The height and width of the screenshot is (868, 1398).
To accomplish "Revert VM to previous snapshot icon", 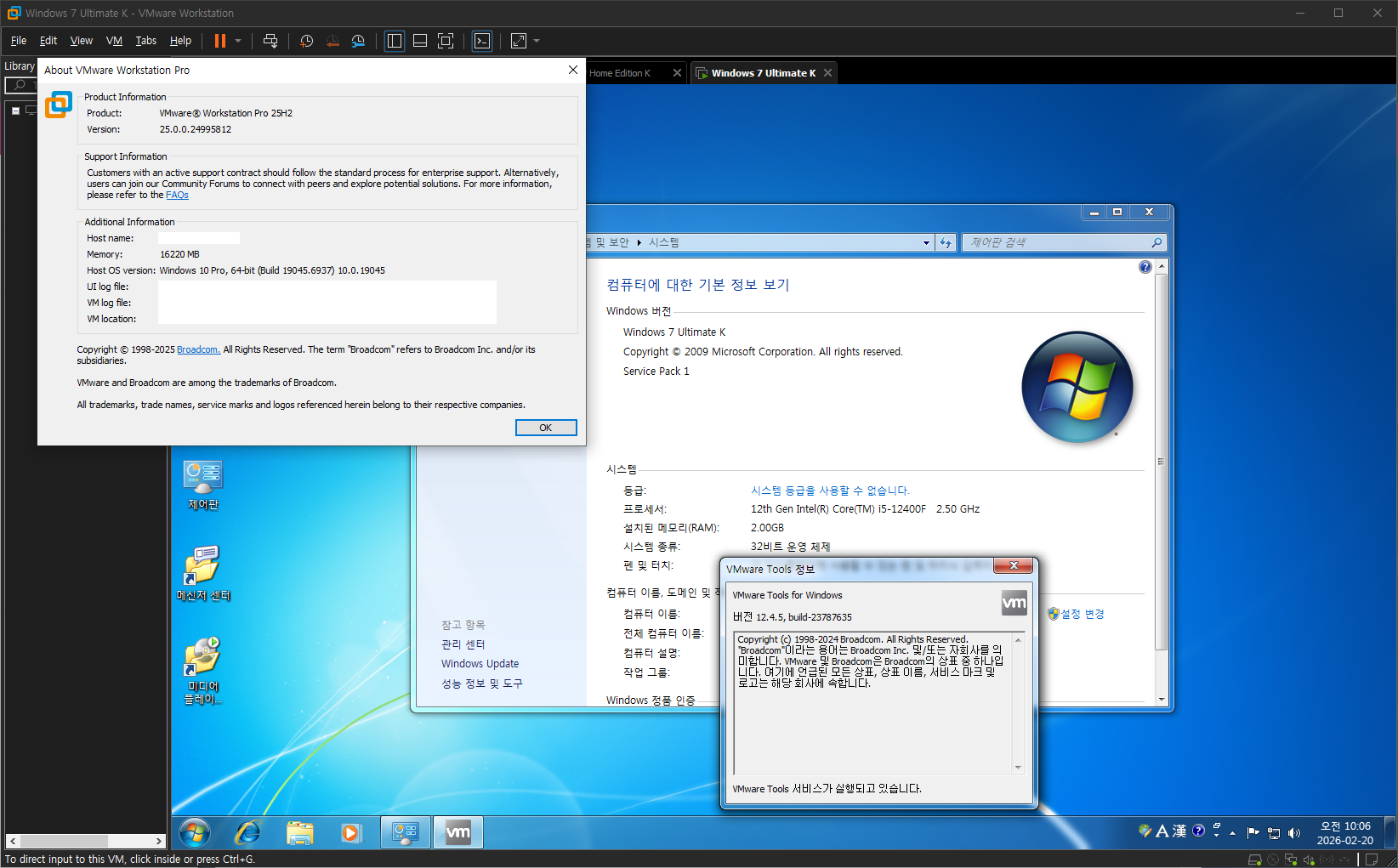I will [x=332, y=41].
